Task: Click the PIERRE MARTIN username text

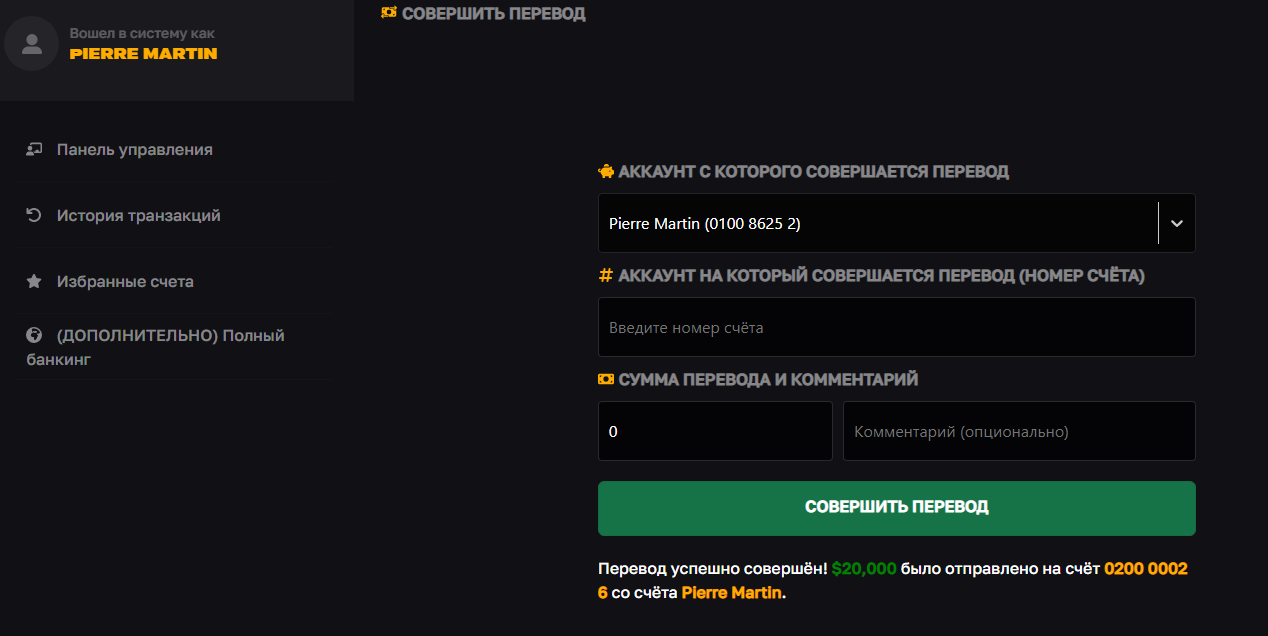Action: coord(143,54)
